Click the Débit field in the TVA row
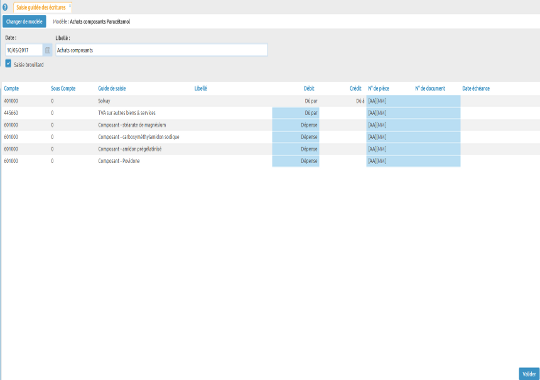 295,113
